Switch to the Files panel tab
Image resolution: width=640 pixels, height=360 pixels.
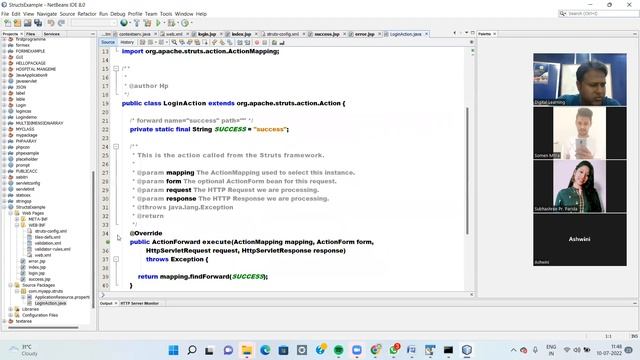point(31,34)
